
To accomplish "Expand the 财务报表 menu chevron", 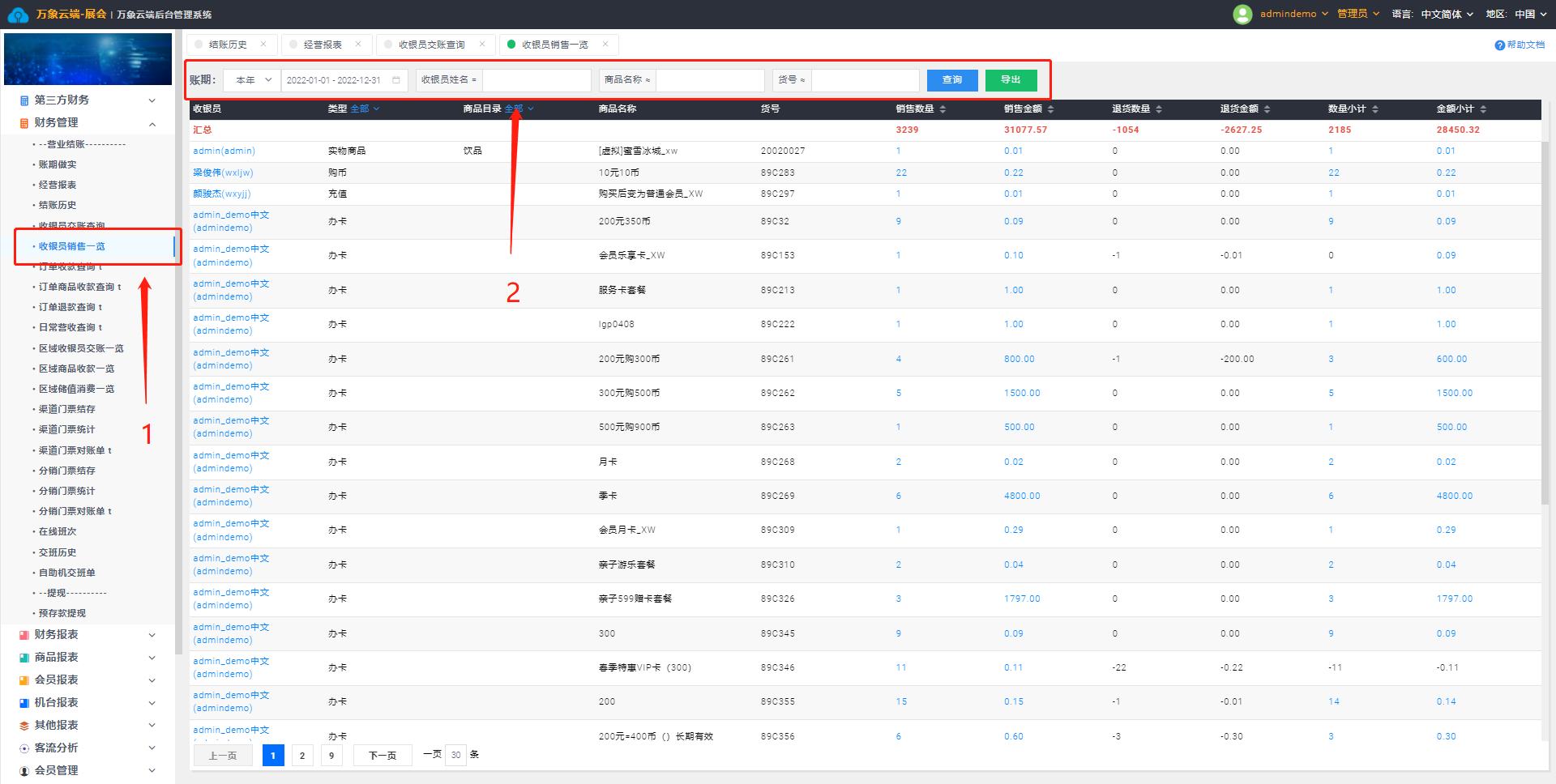I will point(152,635).
